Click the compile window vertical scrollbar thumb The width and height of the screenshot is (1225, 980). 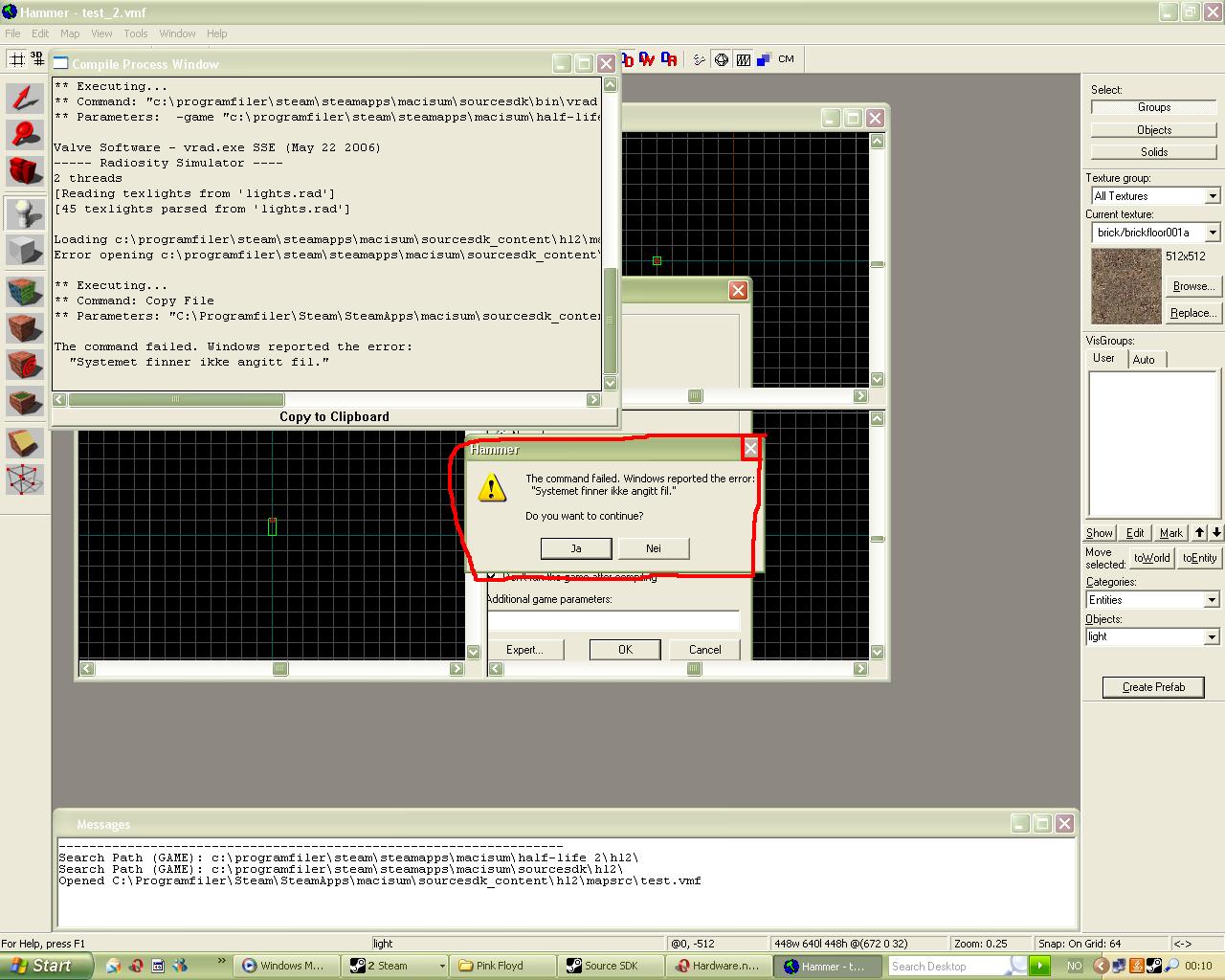point(611,320)
